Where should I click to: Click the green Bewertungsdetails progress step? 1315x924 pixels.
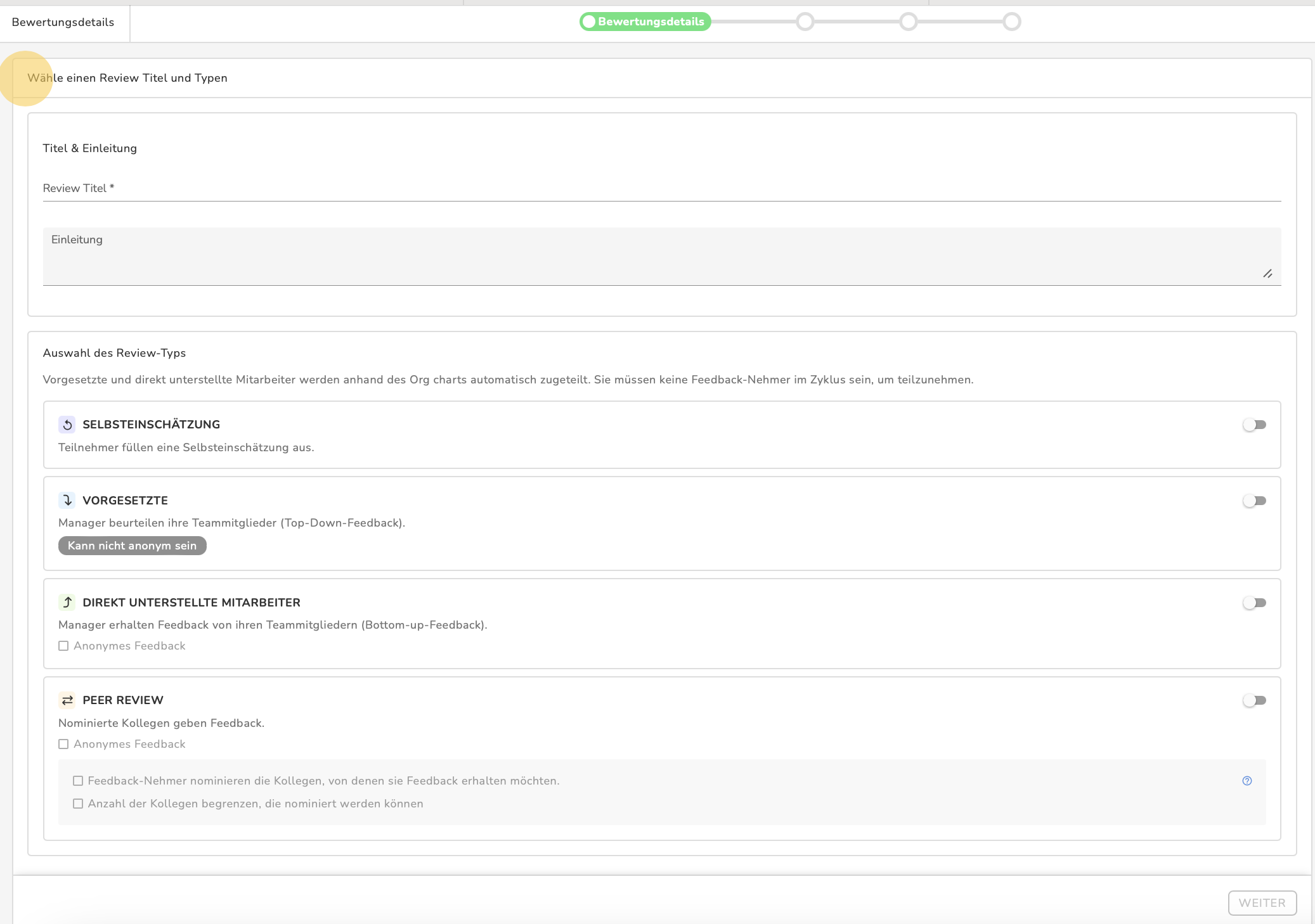click(x=645, y=22)
